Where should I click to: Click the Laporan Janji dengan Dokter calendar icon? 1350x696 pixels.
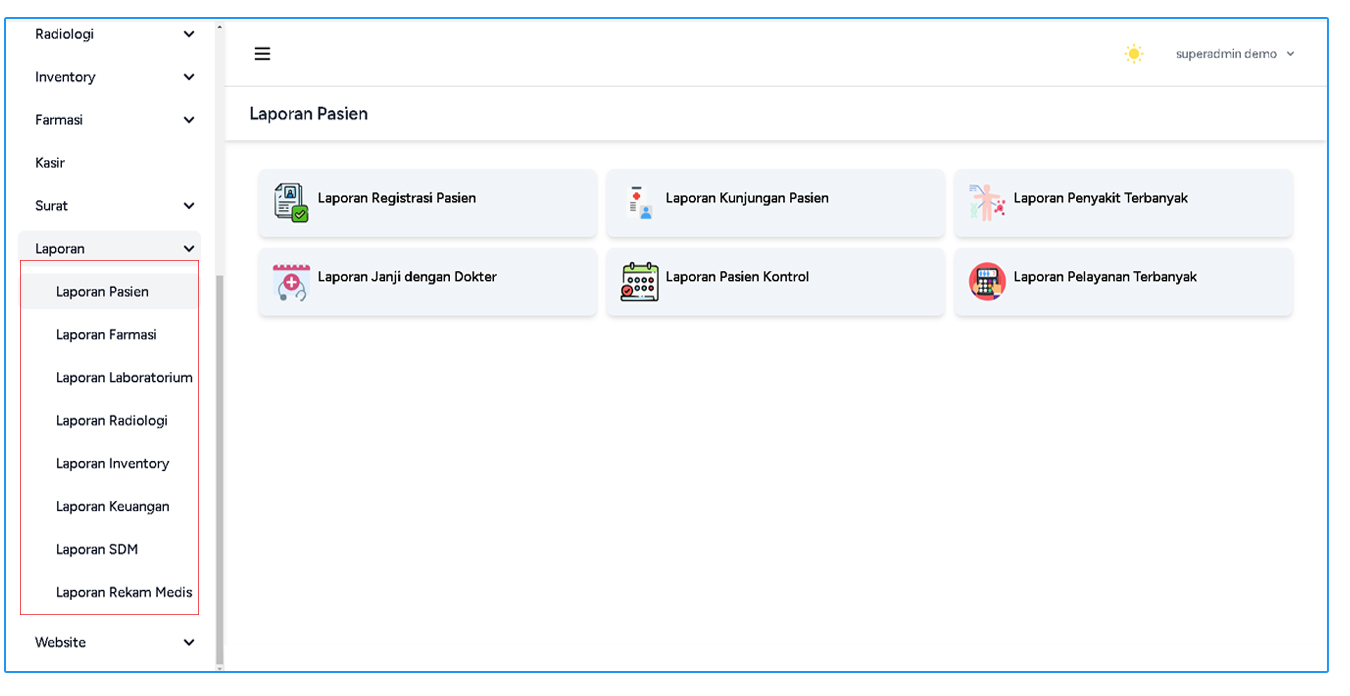tap(290, 282)
